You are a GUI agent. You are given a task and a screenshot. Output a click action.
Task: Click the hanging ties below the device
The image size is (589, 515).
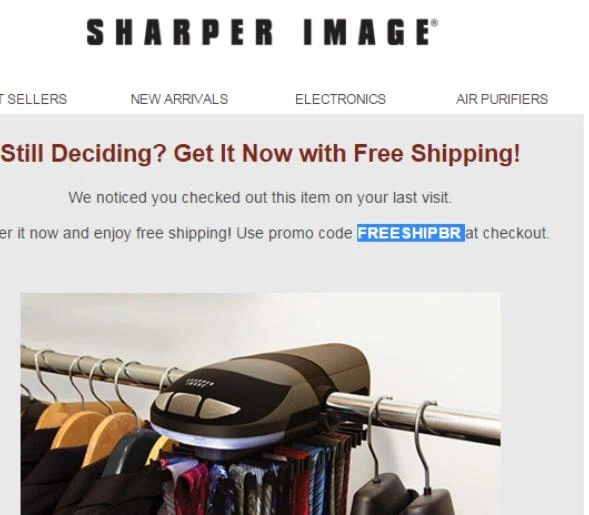pos(255,479)
